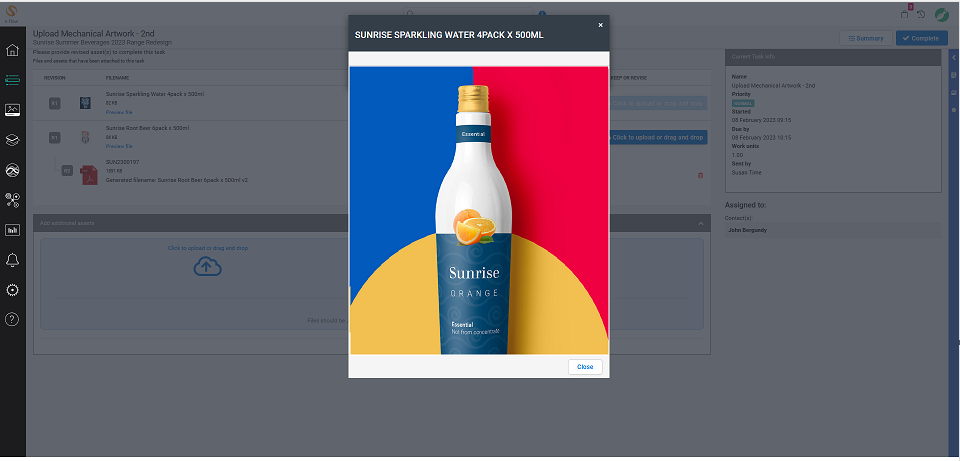The width and height of the screenshot is (960, 461).
Task: Open the basket icon with badge
Action: click(905, 13)
